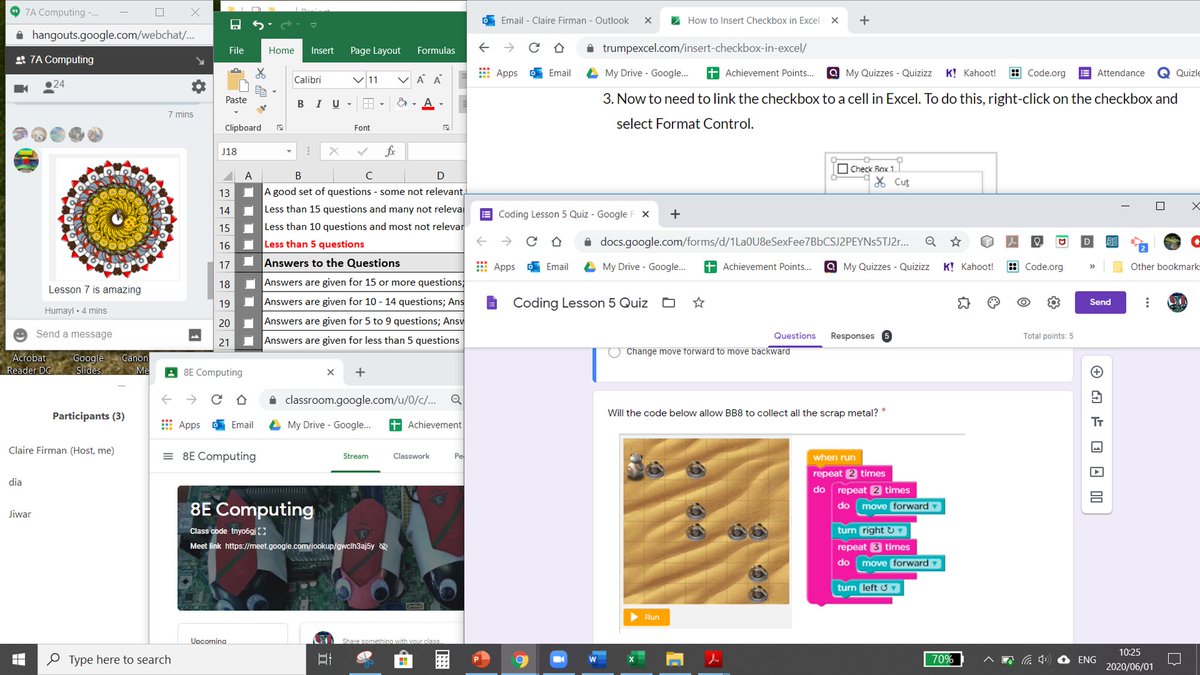Switch to the Excel Page Layout tab

[x=375, y=50]
